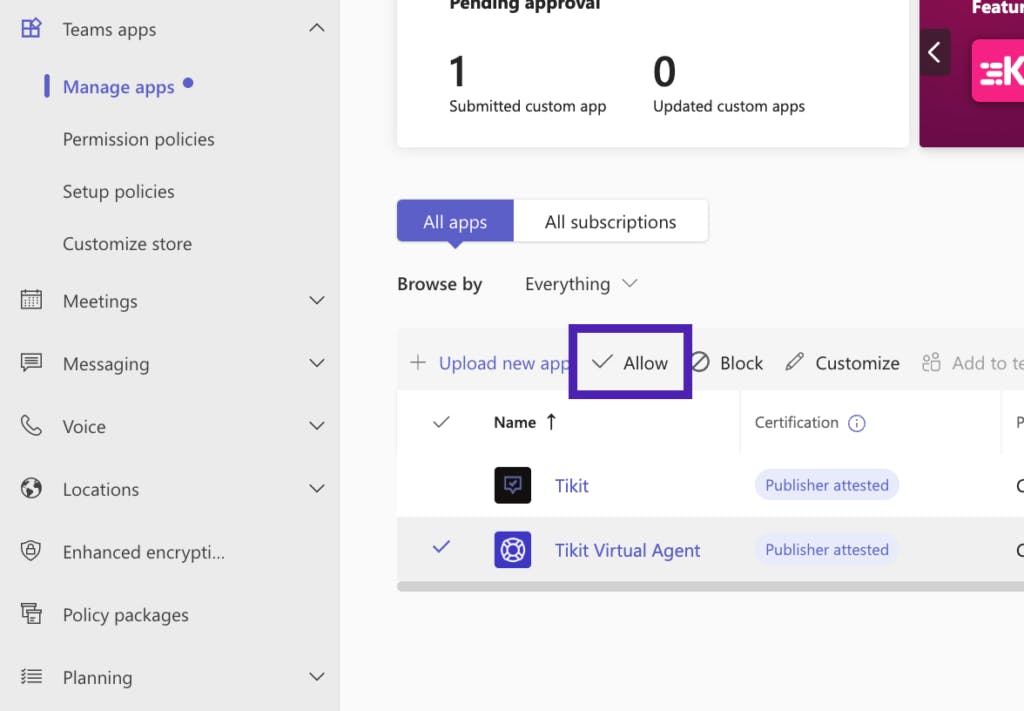Toggle the select-all checkmark in header

coord(441,422)
